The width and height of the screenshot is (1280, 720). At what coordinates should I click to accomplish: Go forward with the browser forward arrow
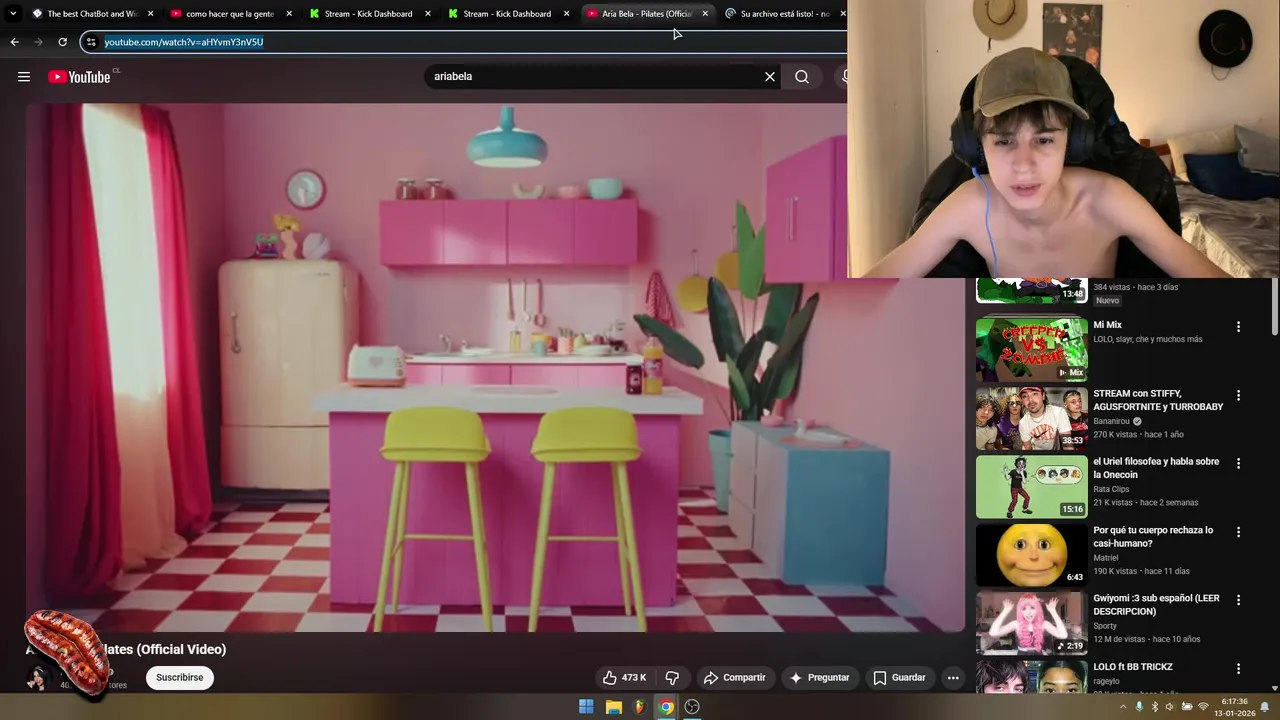pos(38,42)
